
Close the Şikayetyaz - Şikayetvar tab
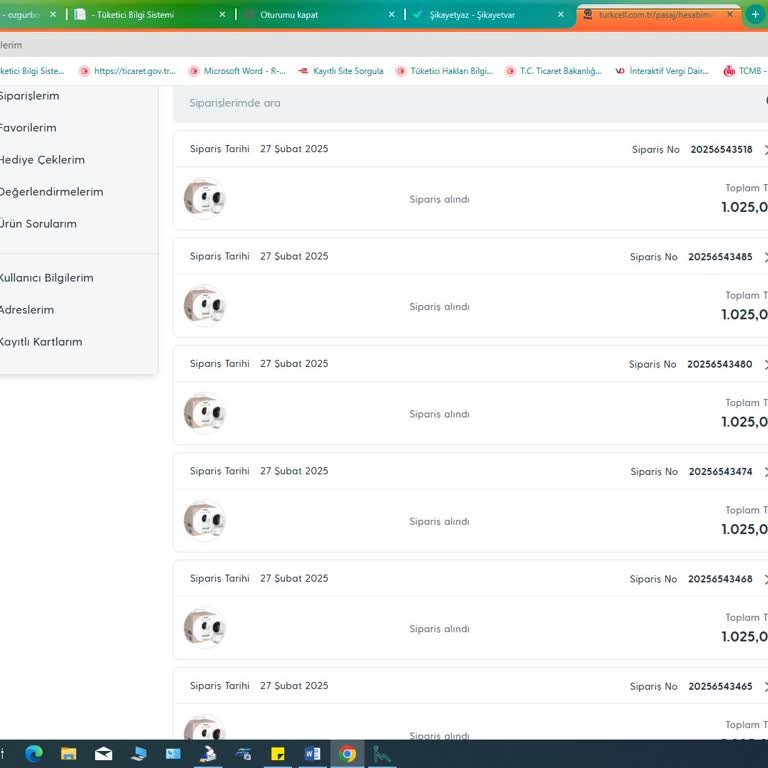pyautogui.click(x=561, y=15)
